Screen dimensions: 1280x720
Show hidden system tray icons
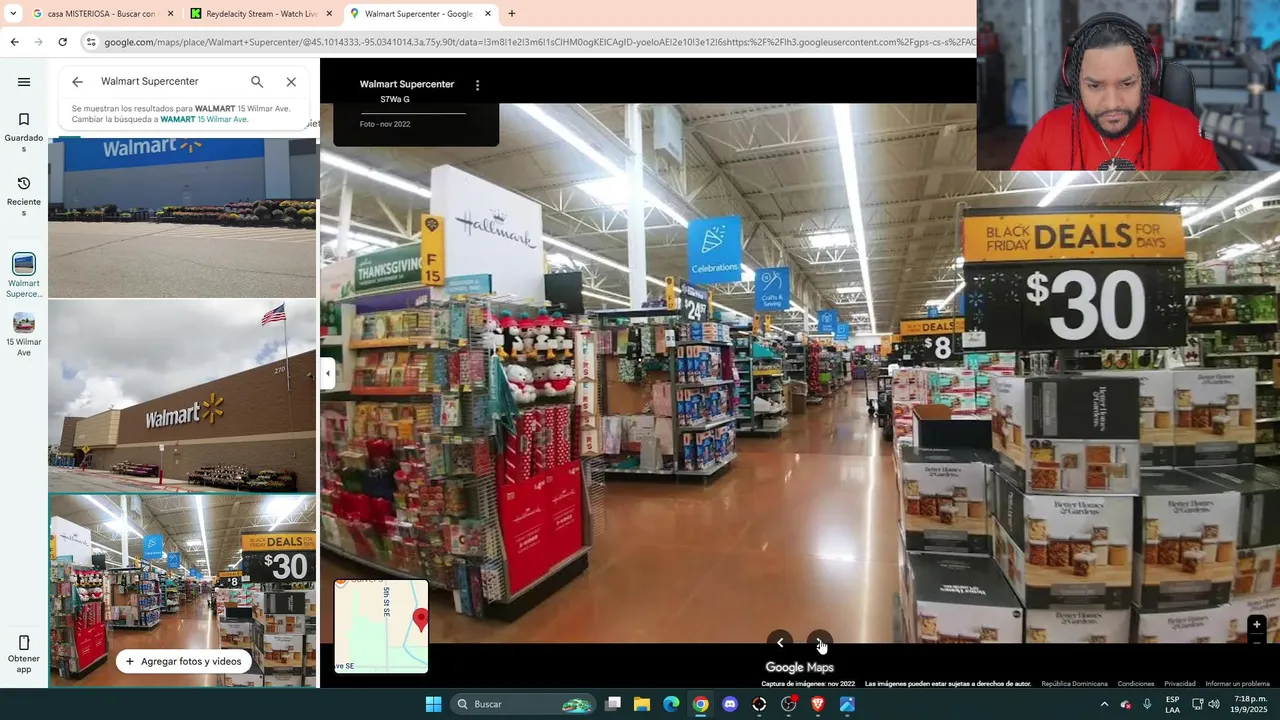(x=1104, y=704)
